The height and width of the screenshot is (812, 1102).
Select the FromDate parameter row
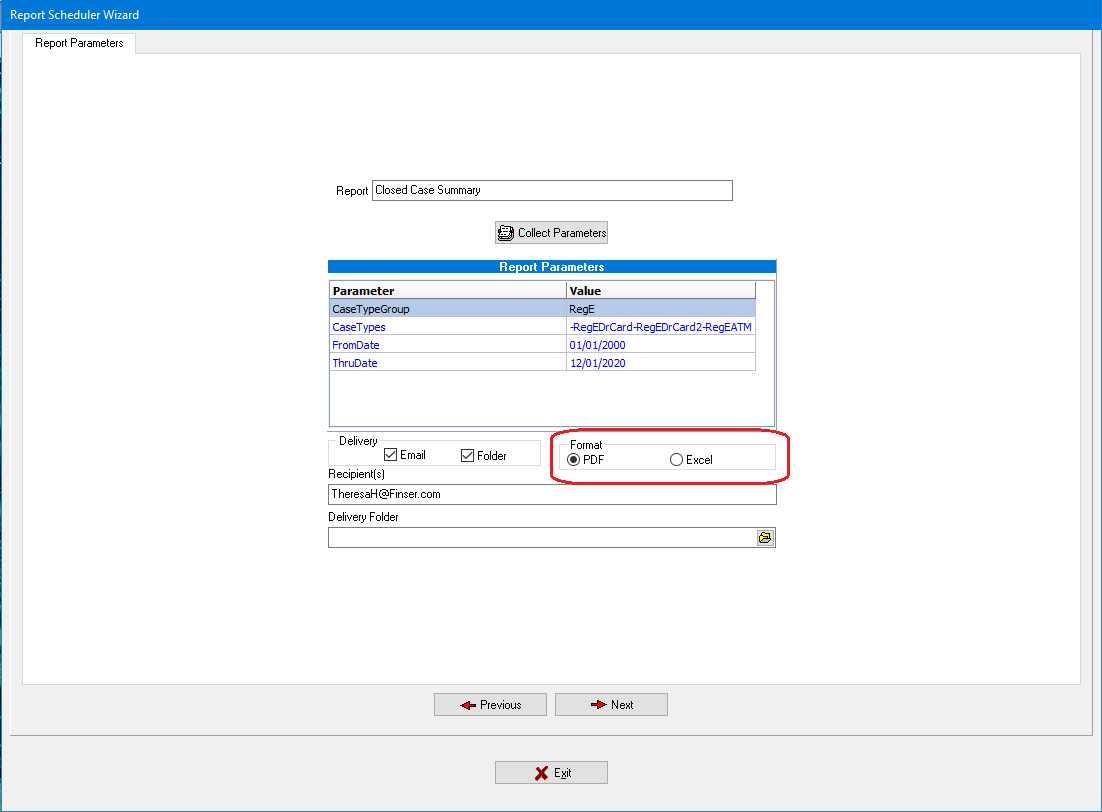[447, 345]
